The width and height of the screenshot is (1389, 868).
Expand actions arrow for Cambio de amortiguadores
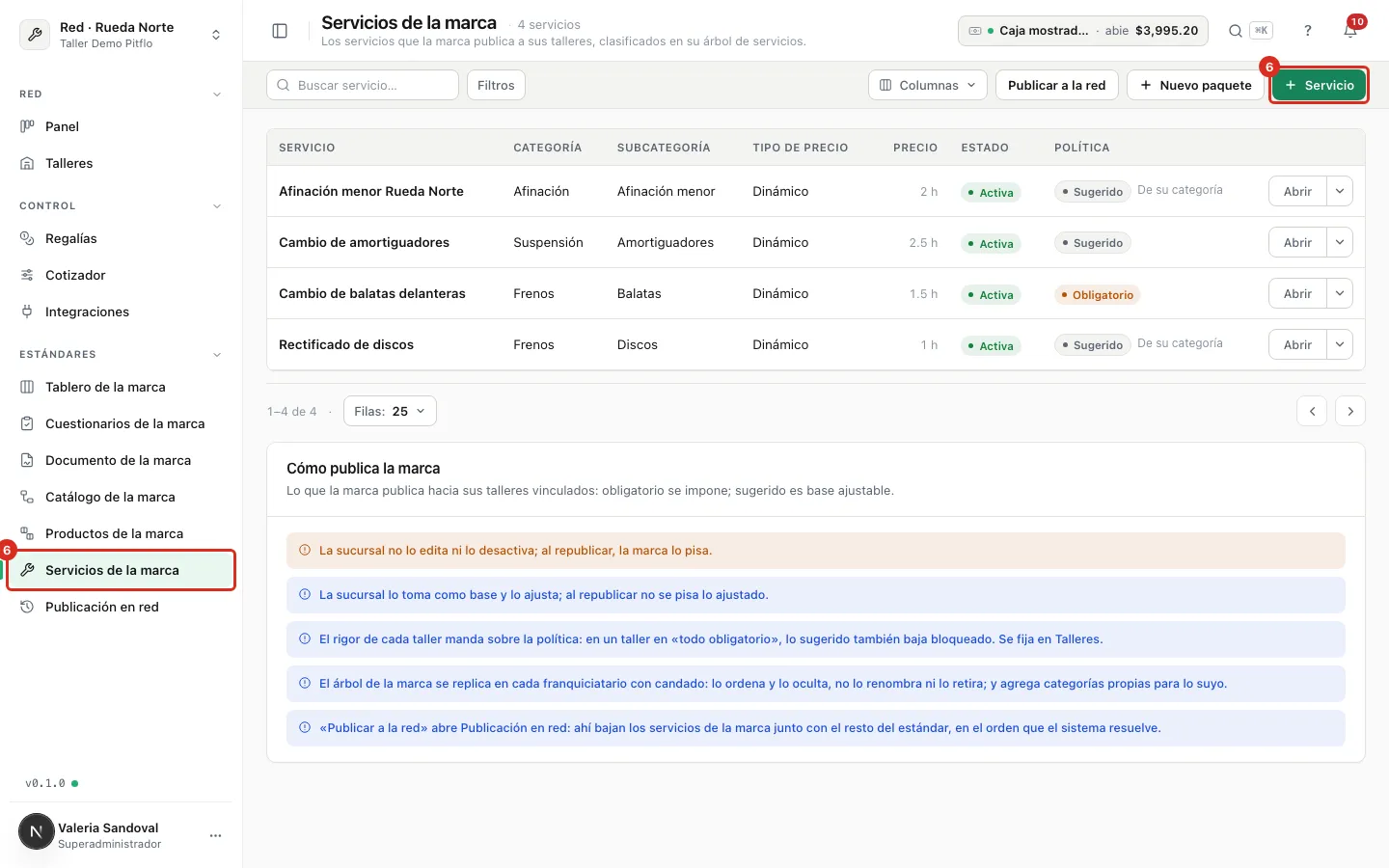[x=1340, y=242]
